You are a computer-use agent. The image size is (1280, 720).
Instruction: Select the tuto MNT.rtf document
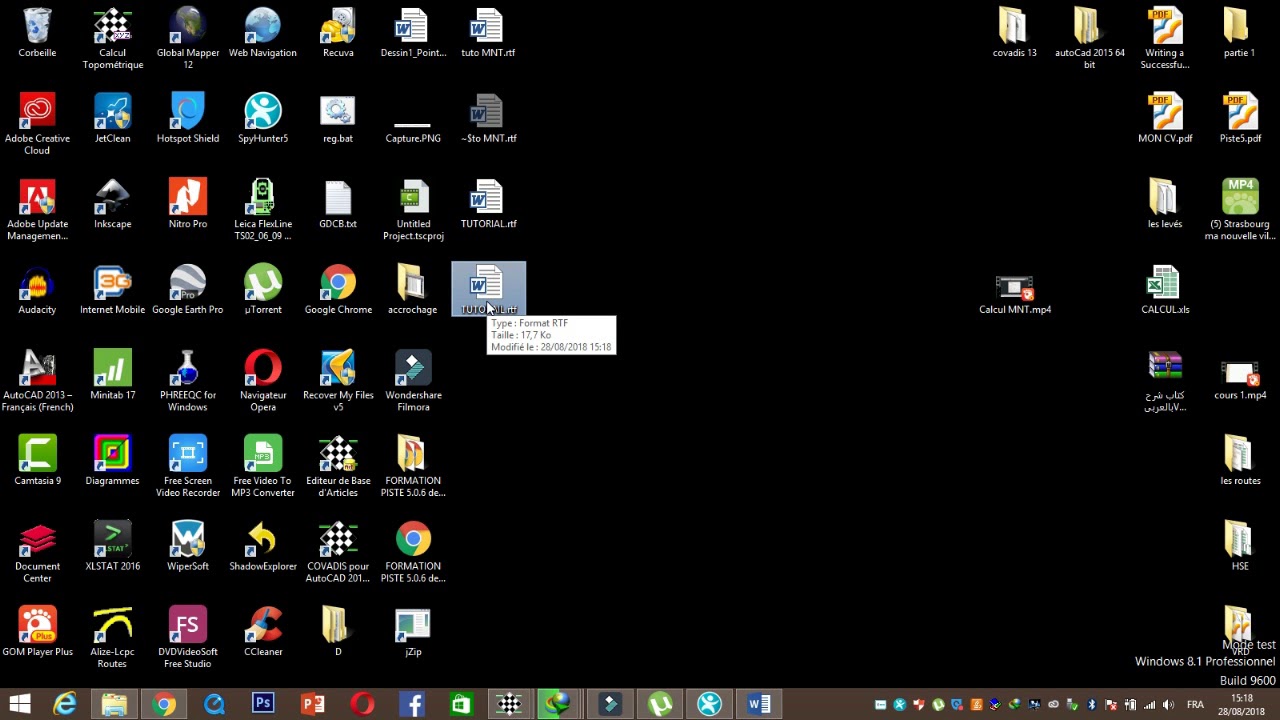[488, 32]
